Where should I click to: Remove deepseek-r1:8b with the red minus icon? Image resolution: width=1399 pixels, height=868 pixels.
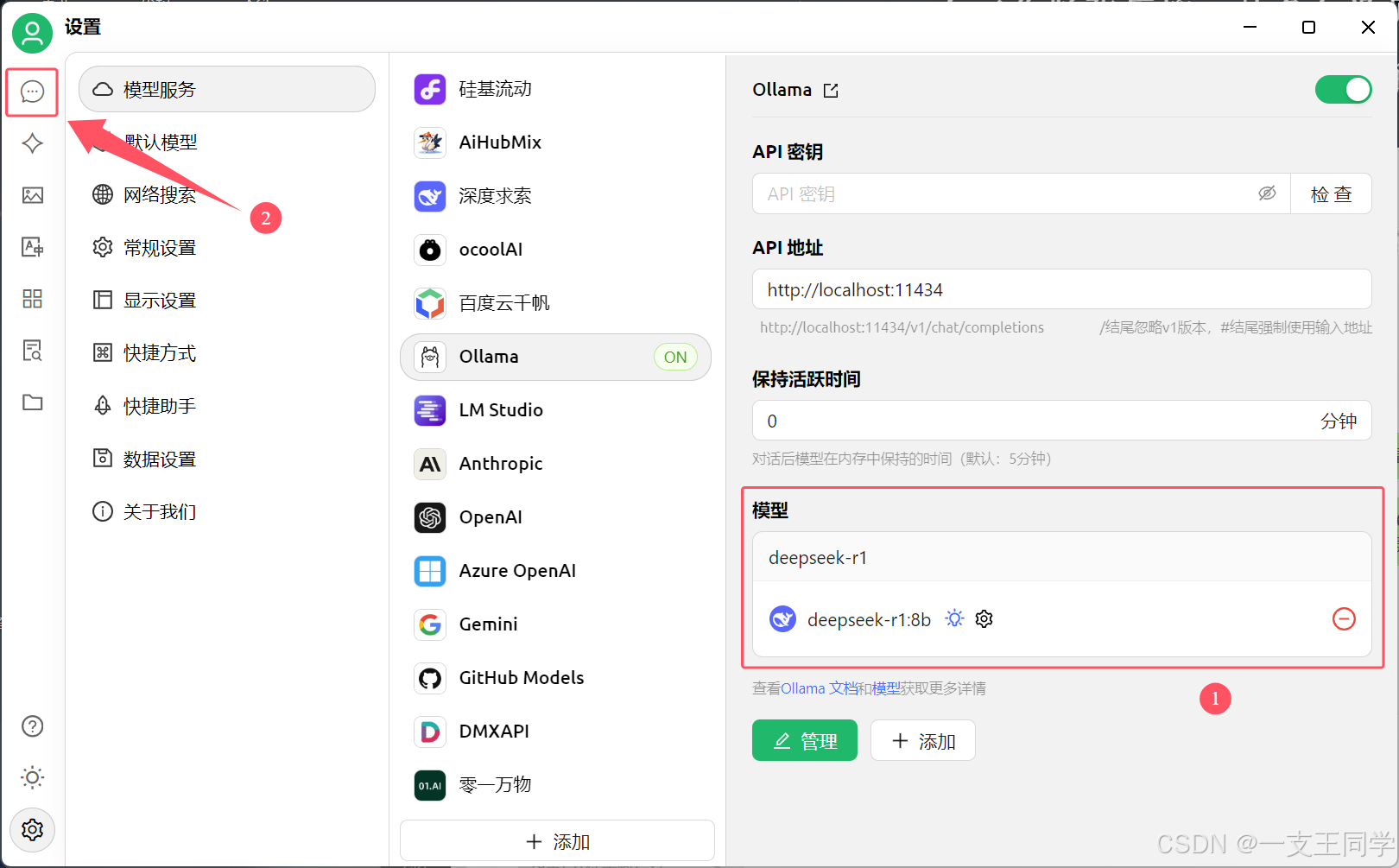(1344, 619)
